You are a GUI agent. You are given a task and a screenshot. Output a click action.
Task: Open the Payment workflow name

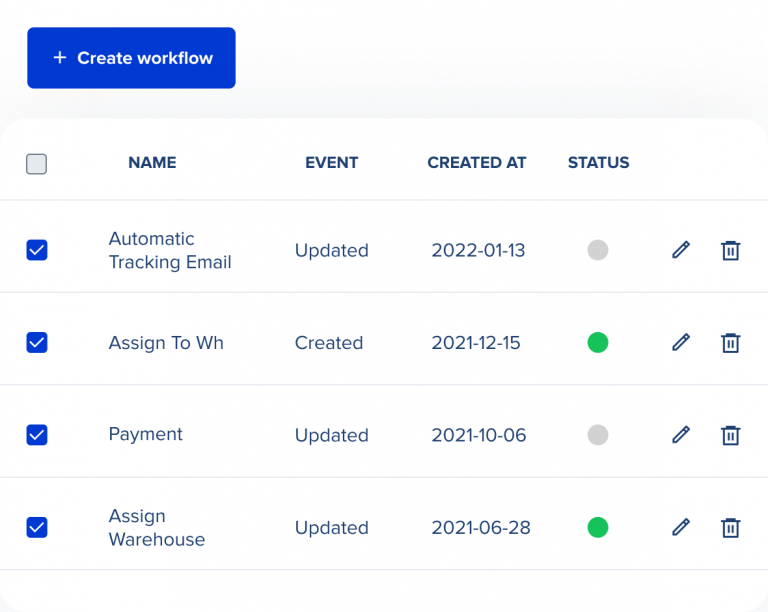(x=145, y=434)
